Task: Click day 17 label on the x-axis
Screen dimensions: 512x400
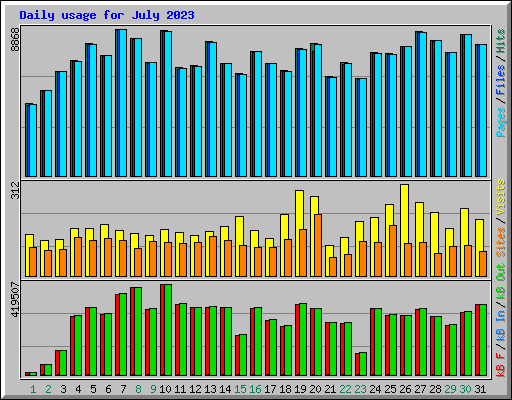Action: (x=270, y=389)
